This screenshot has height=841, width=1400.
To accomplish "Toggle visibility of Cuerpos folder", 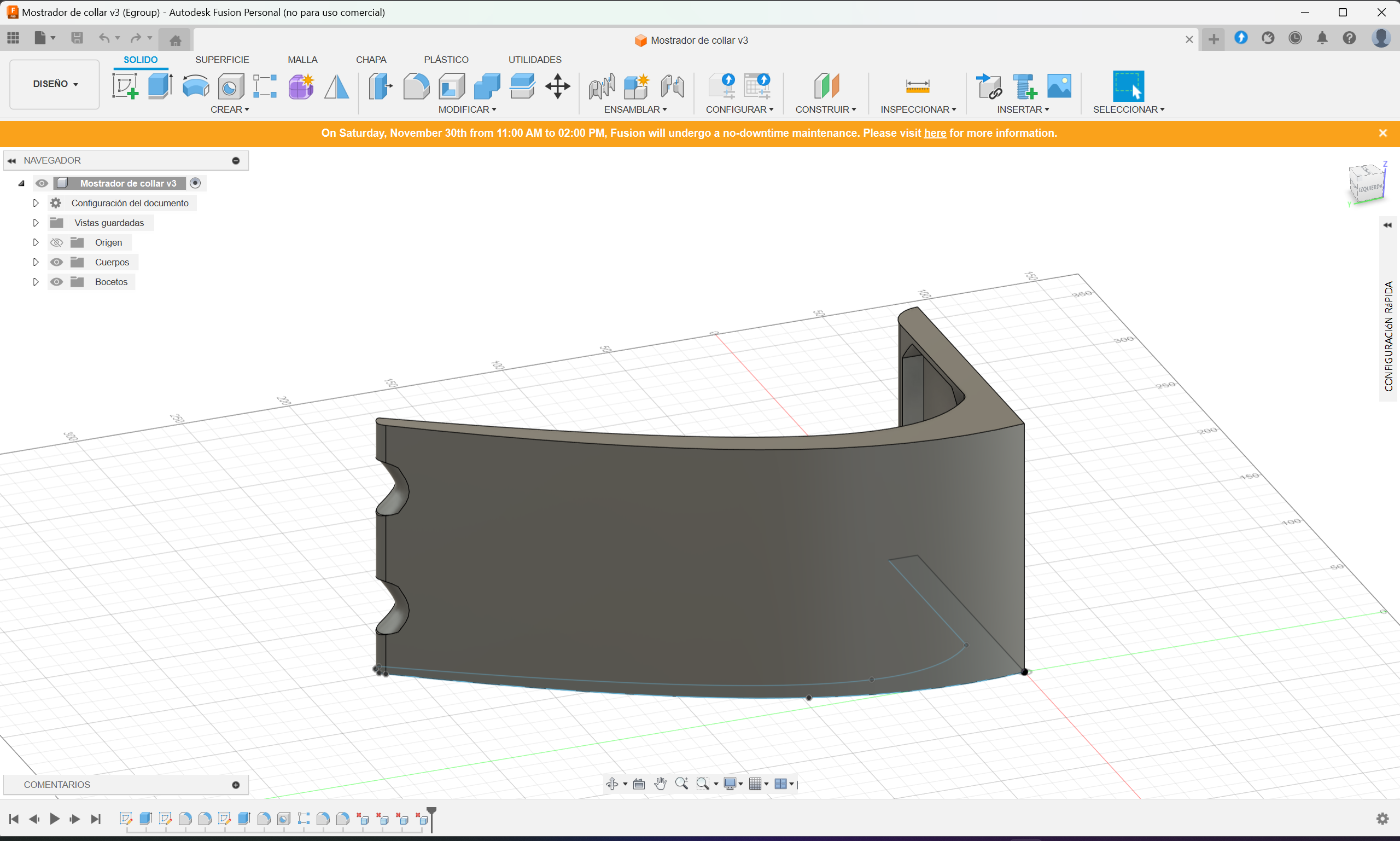I will click(56, 263).
